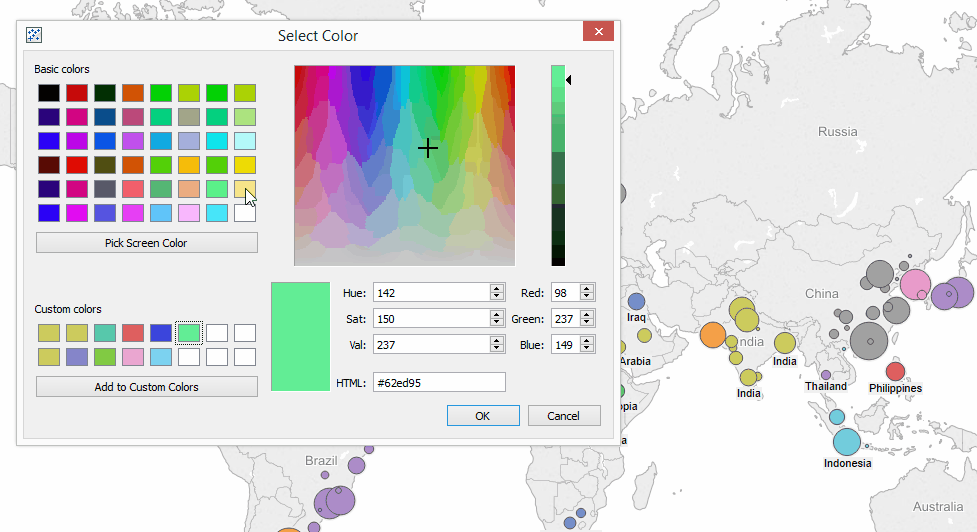Decrease Sat with the down arrow
This screenshot has width=977, height=532.
tap(497, 323)
